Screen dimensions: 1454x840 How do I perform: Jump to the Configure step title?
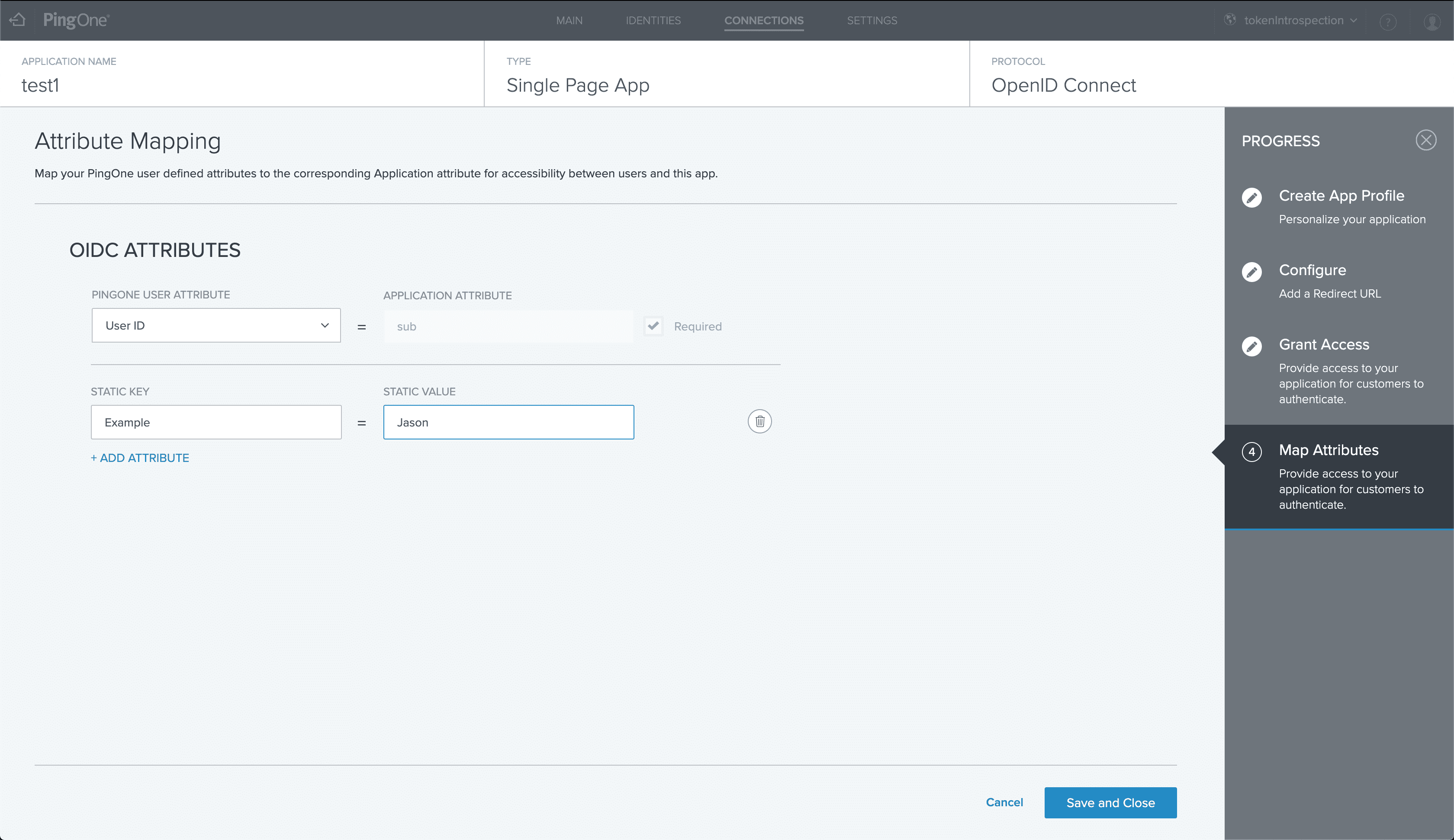(x=1312, y=270)
